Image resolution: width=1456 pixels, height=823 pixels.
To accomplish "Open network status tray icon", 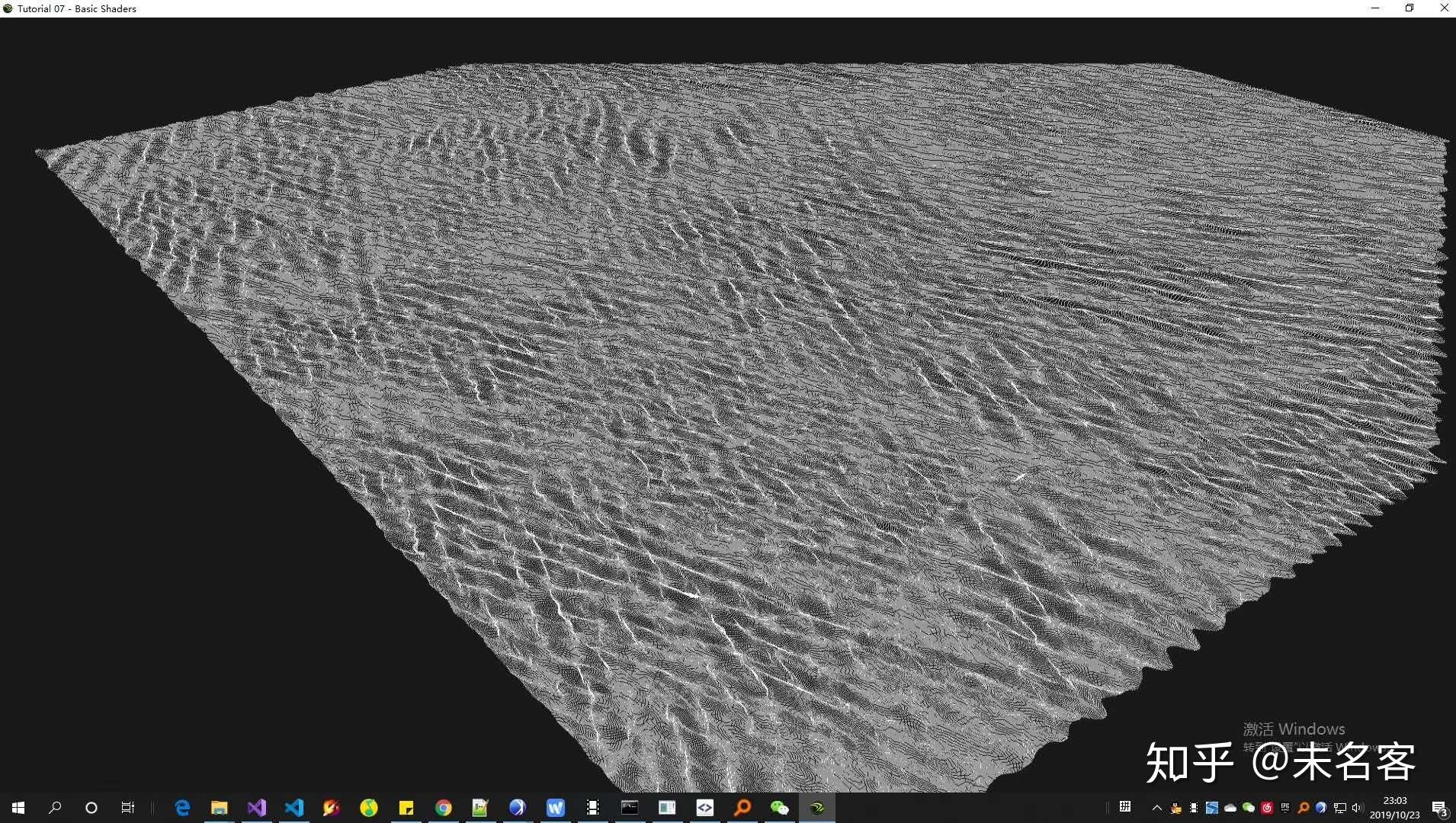I will pyautogui.click(x=1340, y=808).
